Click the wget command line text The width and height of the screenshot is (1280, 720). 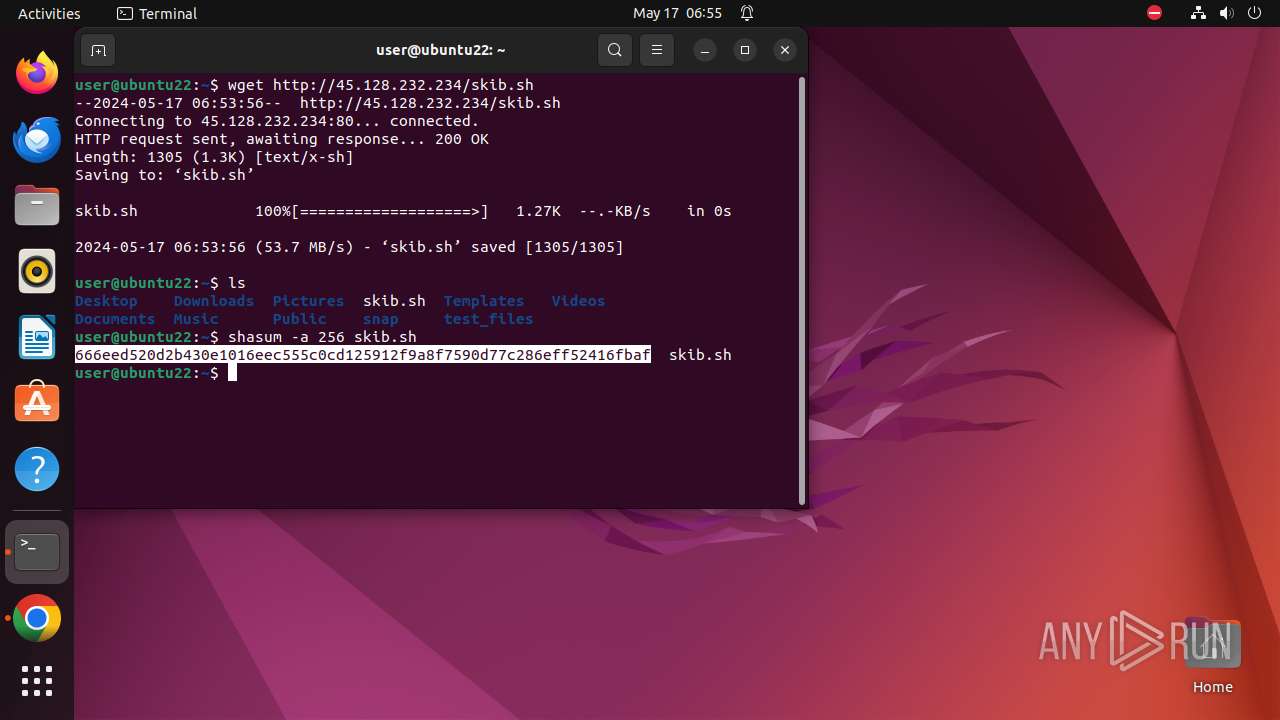pos(381,85)
